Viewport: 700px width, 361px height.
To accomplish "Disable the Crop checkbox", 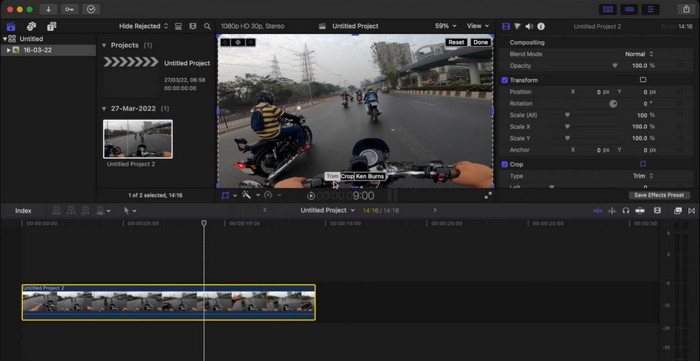I will pos(504,164).
